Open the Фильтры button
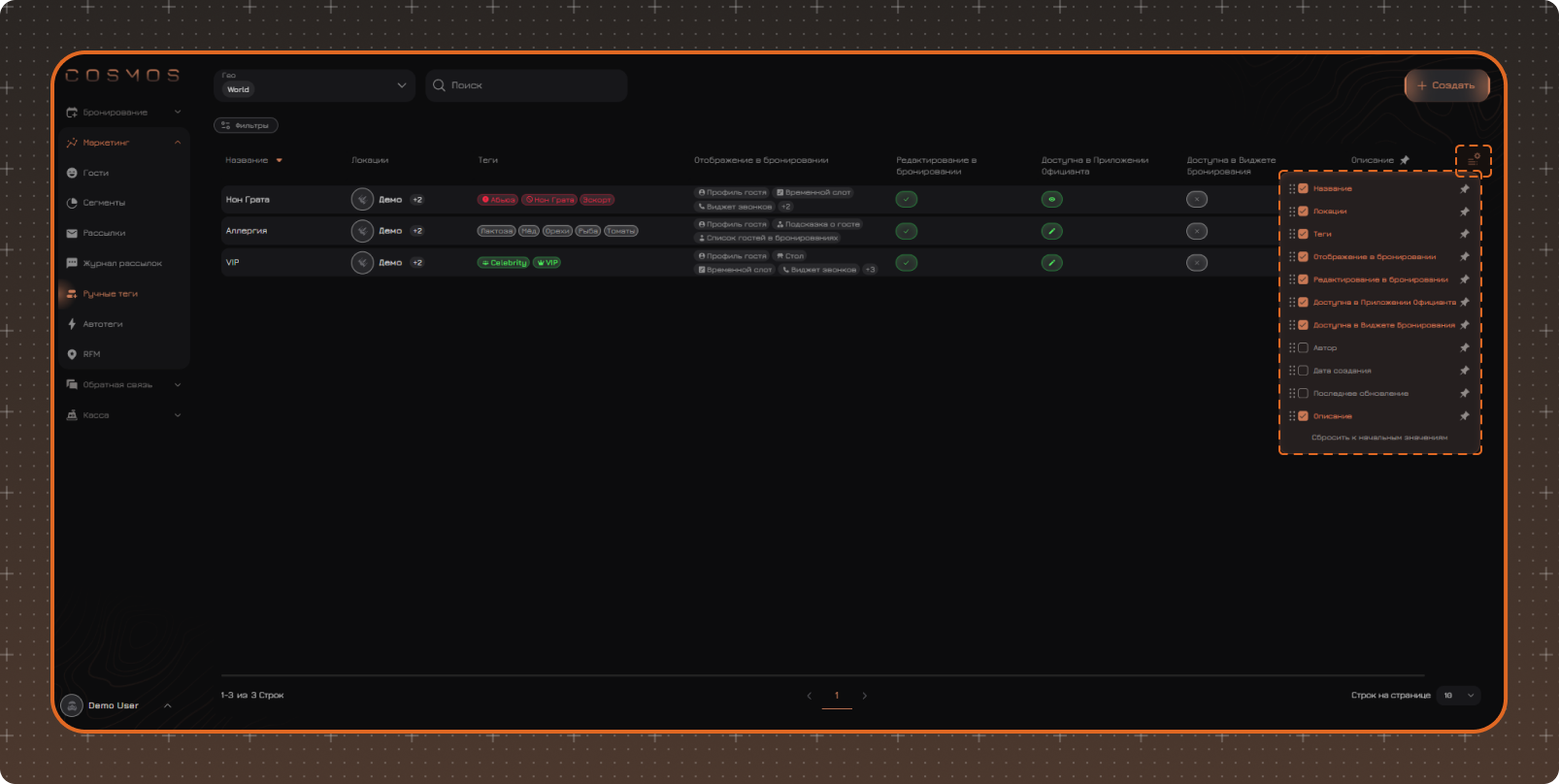 [246, 125]
